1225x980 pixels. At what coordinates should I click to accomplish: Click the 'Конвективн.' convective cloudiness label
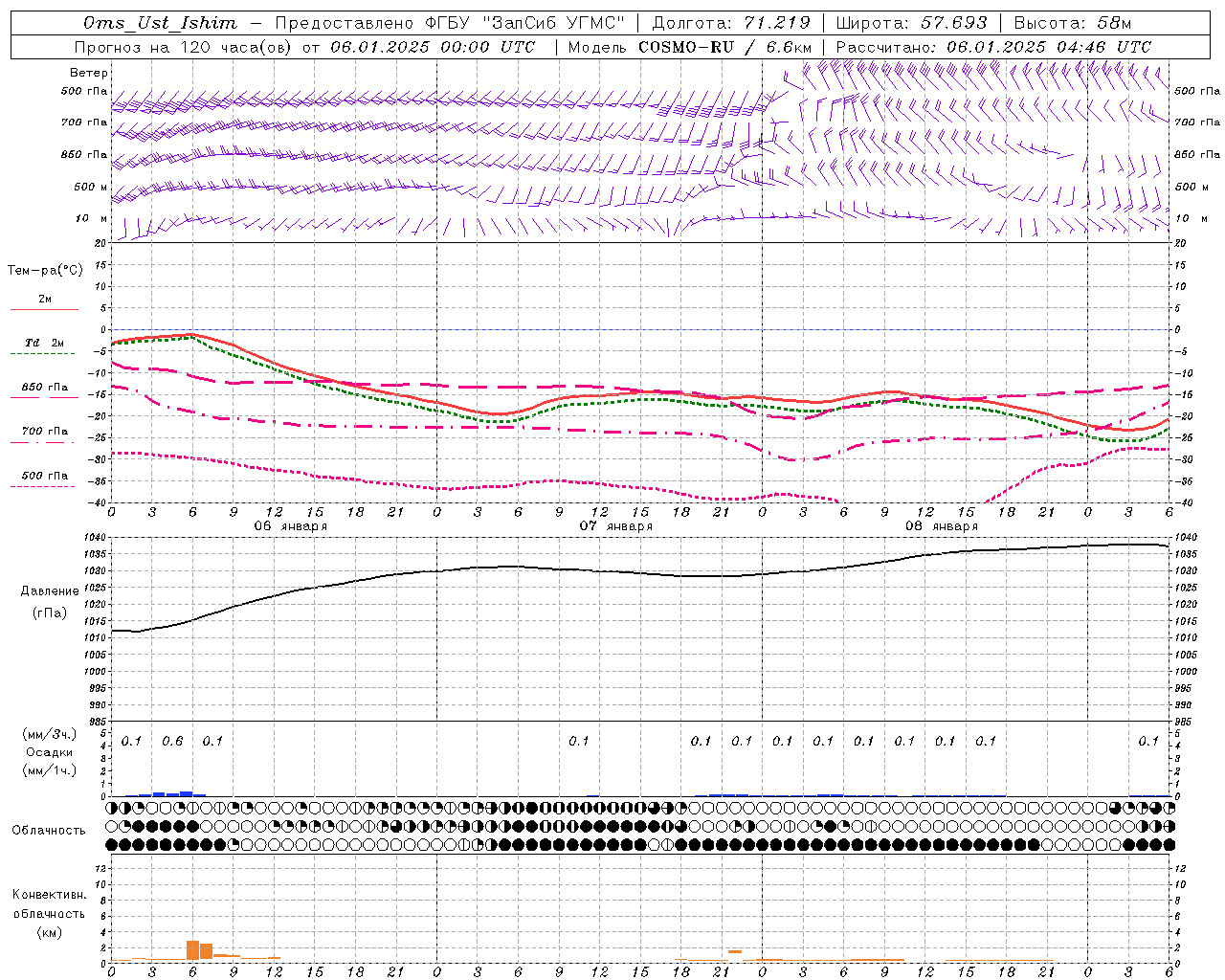(50, 895)
